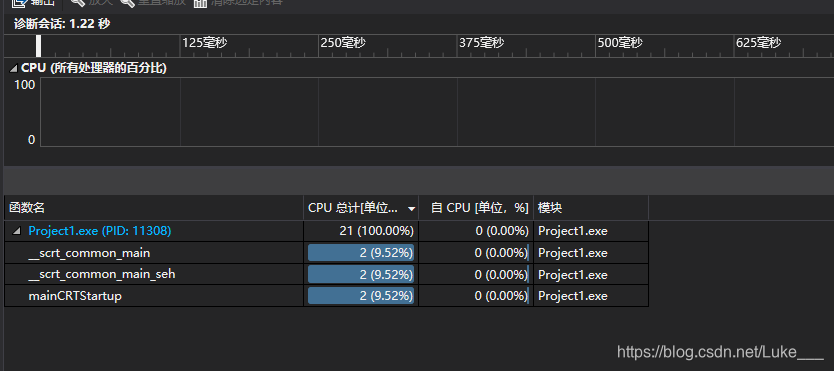Click the 2 (9.52%) bar for mainCRTStartup
This screenshot has height=371, width=834.
coord(361,296)
